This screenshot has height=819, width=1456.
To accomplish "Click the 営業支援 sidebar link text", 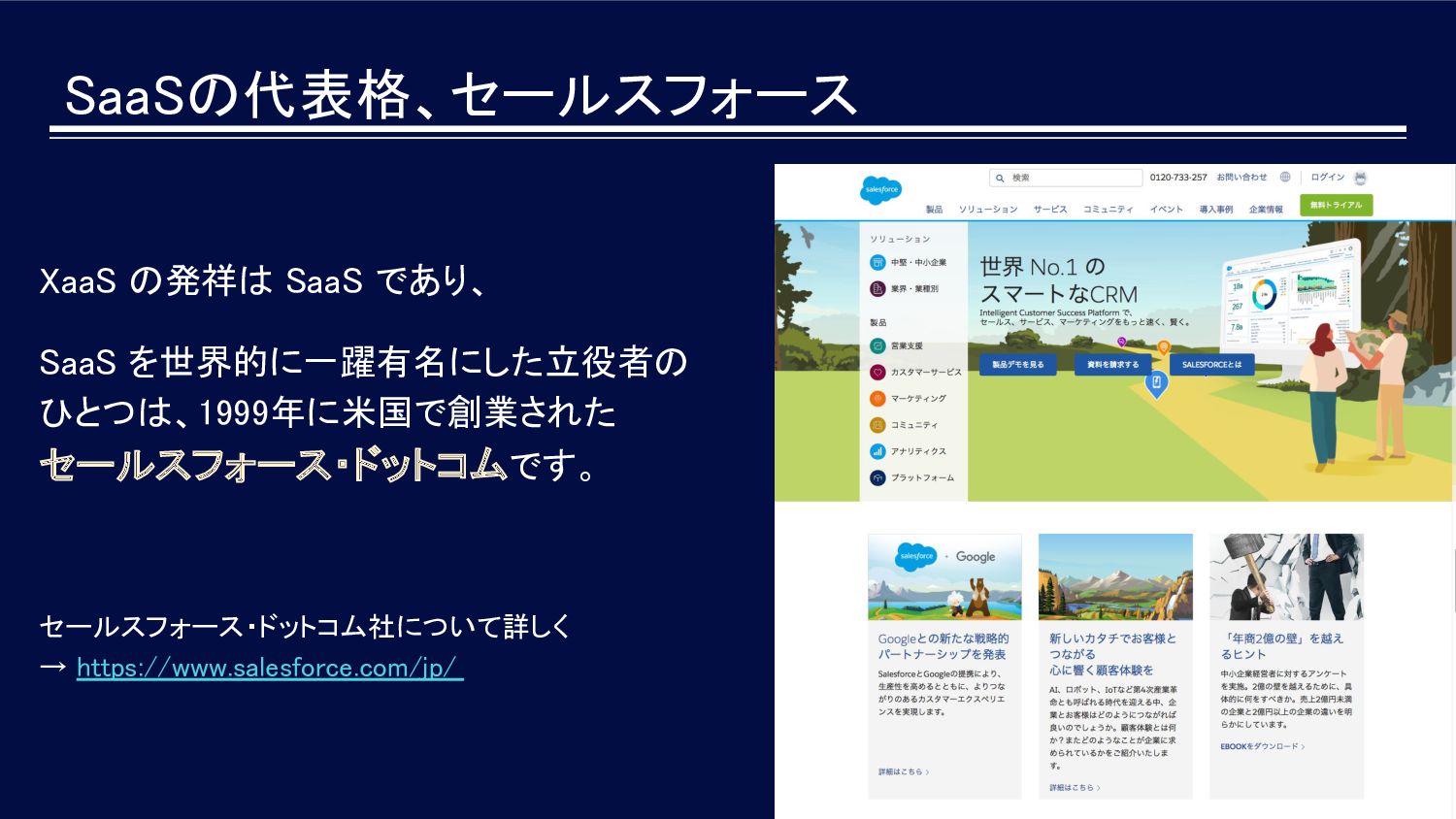I will [907, 345].
